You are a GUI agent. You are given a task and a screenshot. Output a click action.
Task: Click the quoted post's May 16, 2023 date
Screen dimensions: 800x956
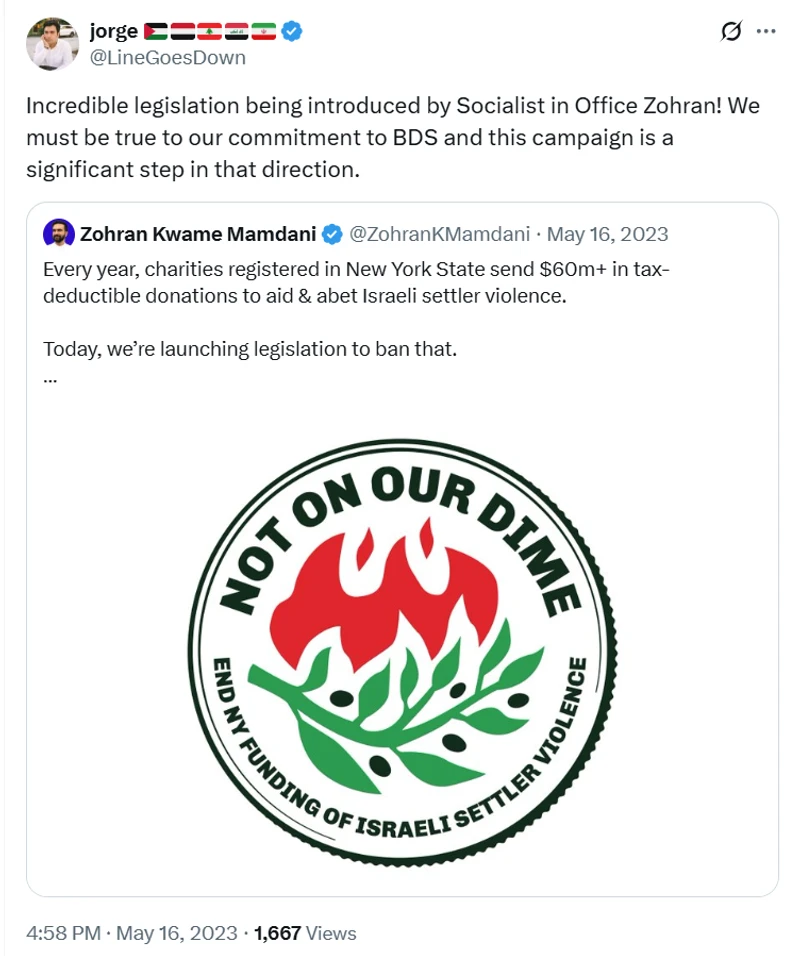(x=609, y=235)
